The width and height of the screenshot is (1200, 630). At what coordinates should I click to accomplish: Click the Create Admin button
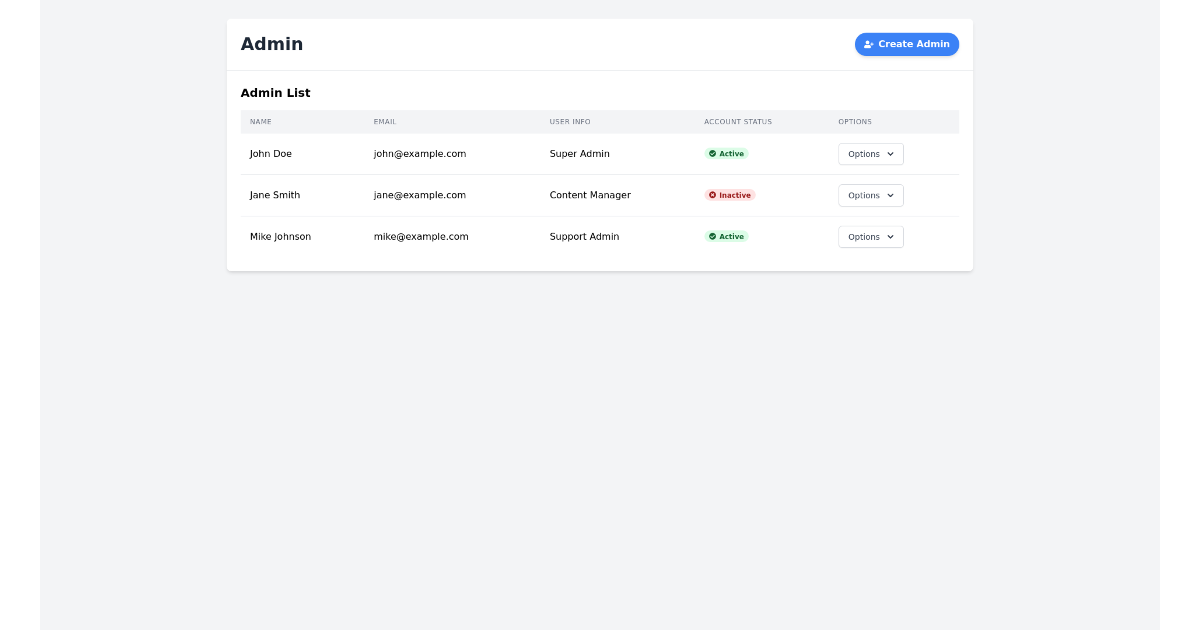click(907, 44)
